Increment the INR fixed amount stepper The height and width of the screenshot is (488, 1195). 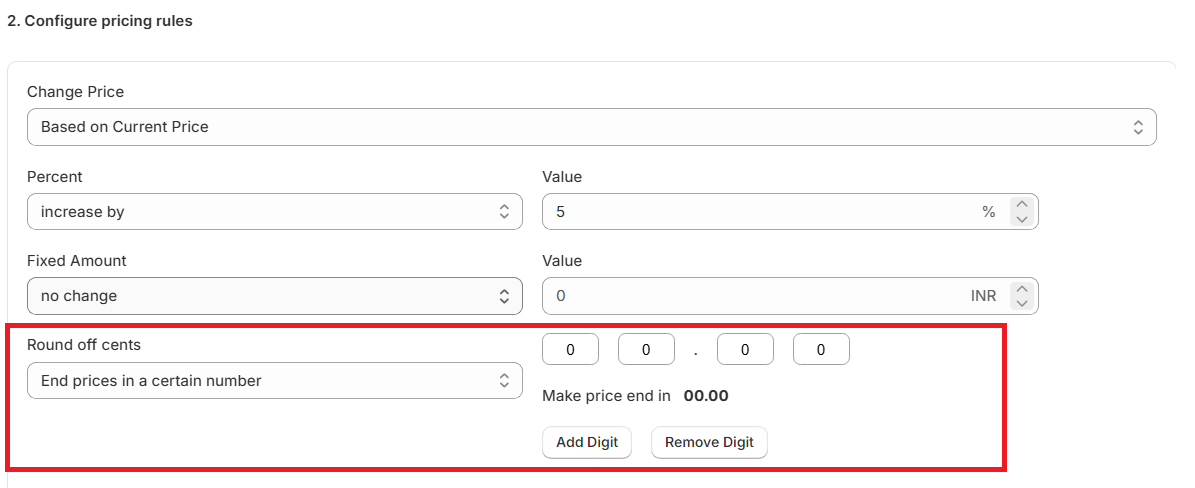(1022, 288)
